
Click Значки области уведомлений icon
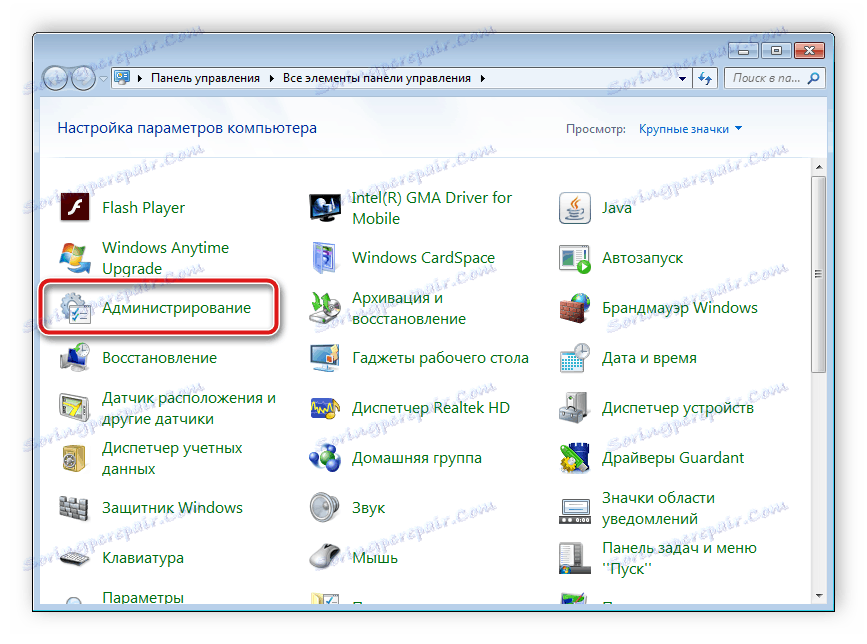(x=574, y=511)
